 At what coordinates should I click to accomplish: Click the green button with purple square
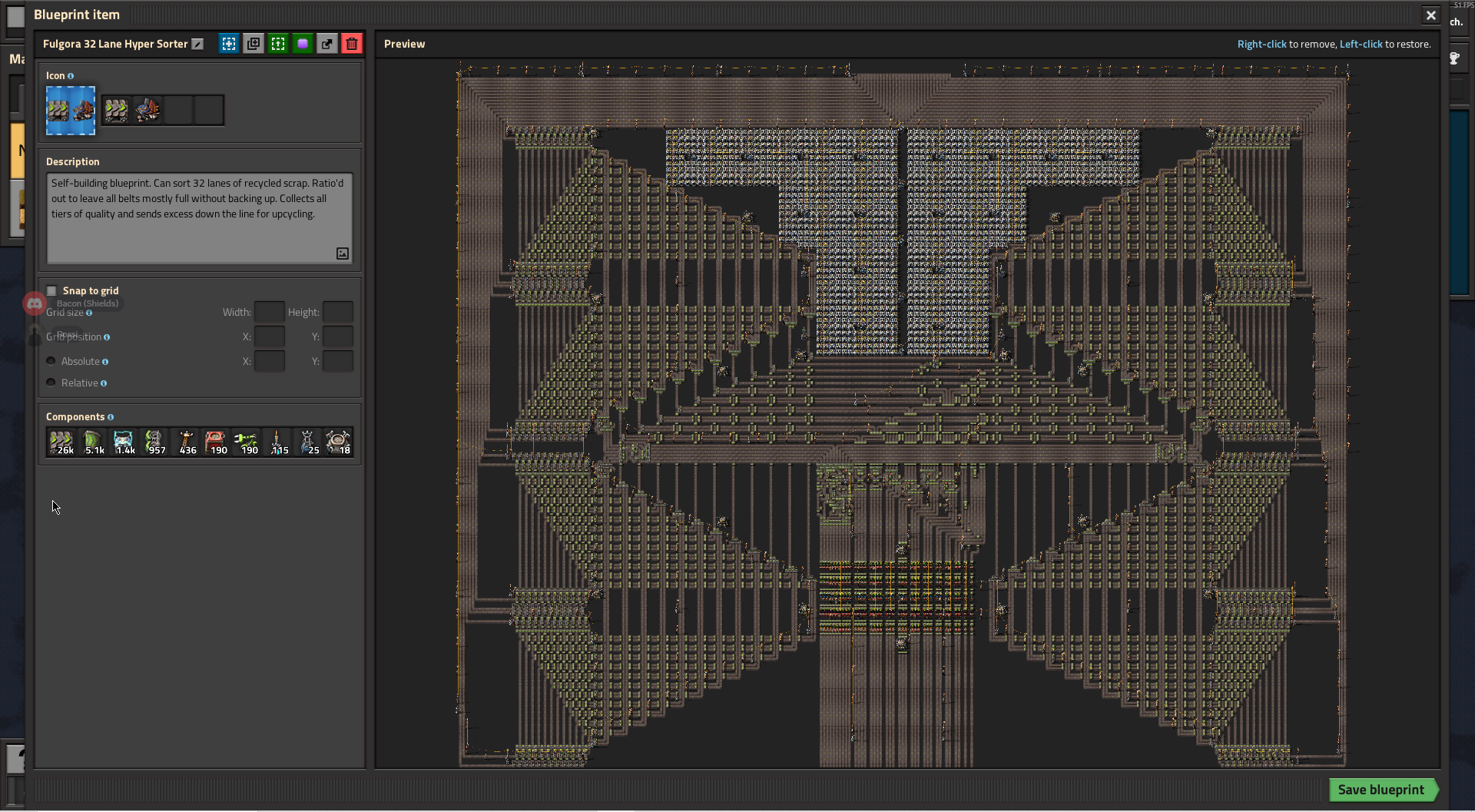(303, 44)
